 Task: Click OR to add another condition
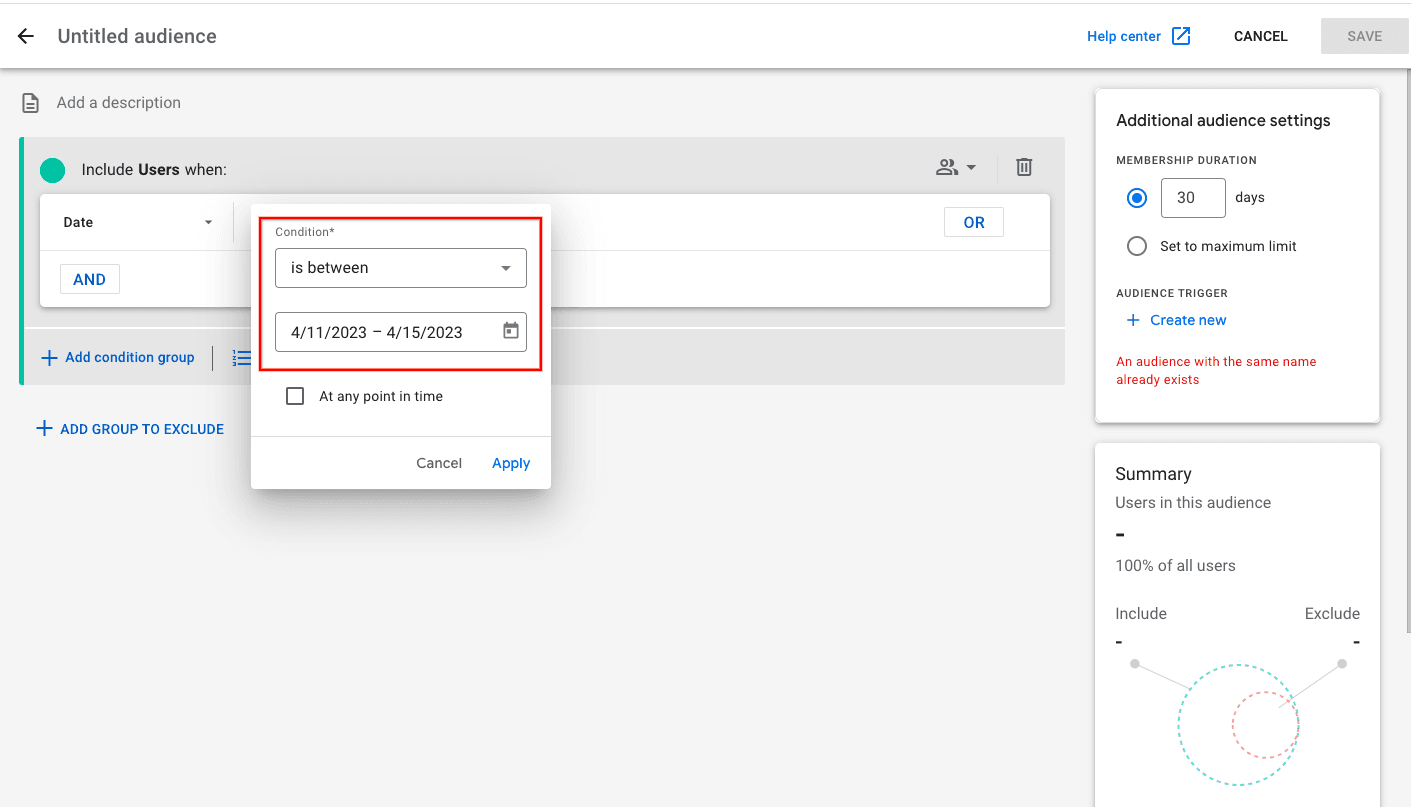[973, 221]
